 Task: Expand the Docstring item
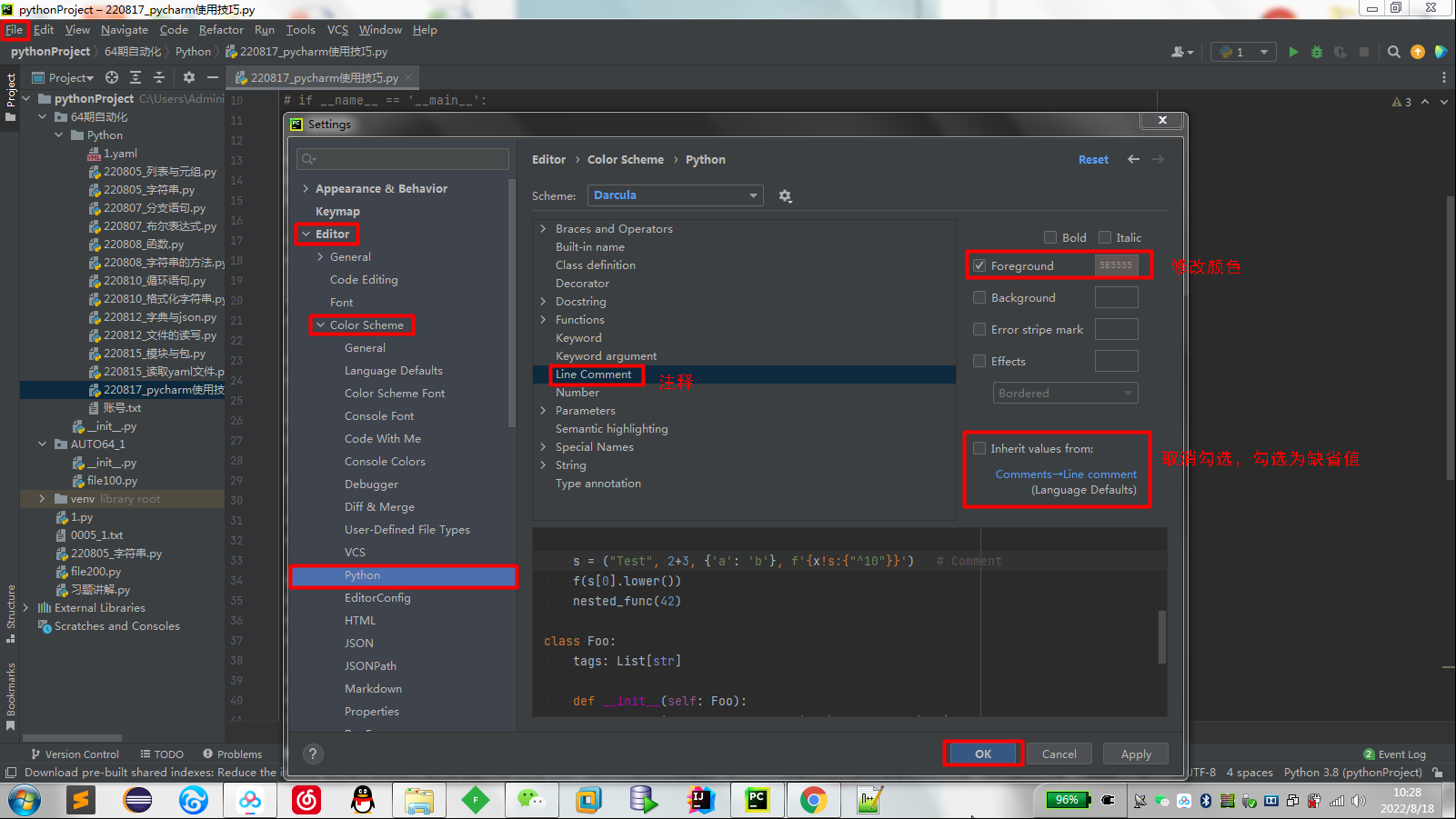[544, 301]
